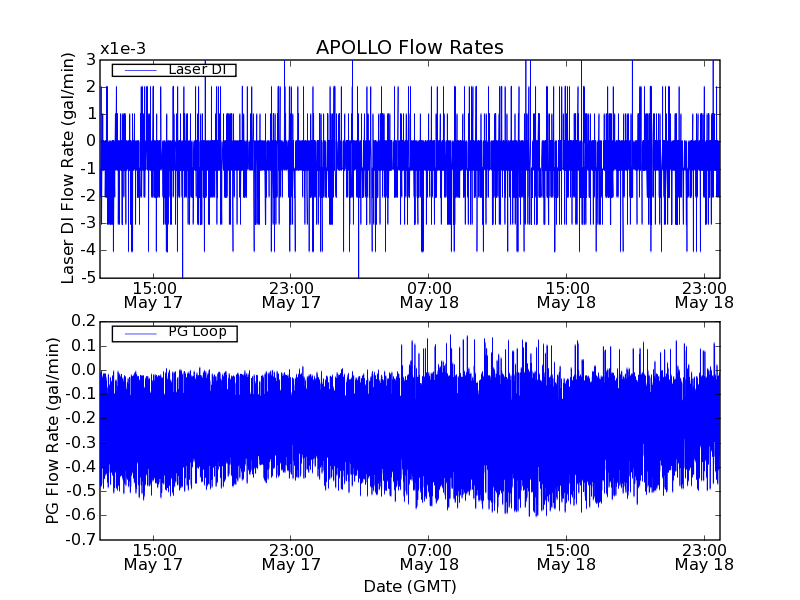Click the x1e-3 scale multiplier text
This screenshot has width=800, height=600.
pyautogui.click(x=124, y=49)
